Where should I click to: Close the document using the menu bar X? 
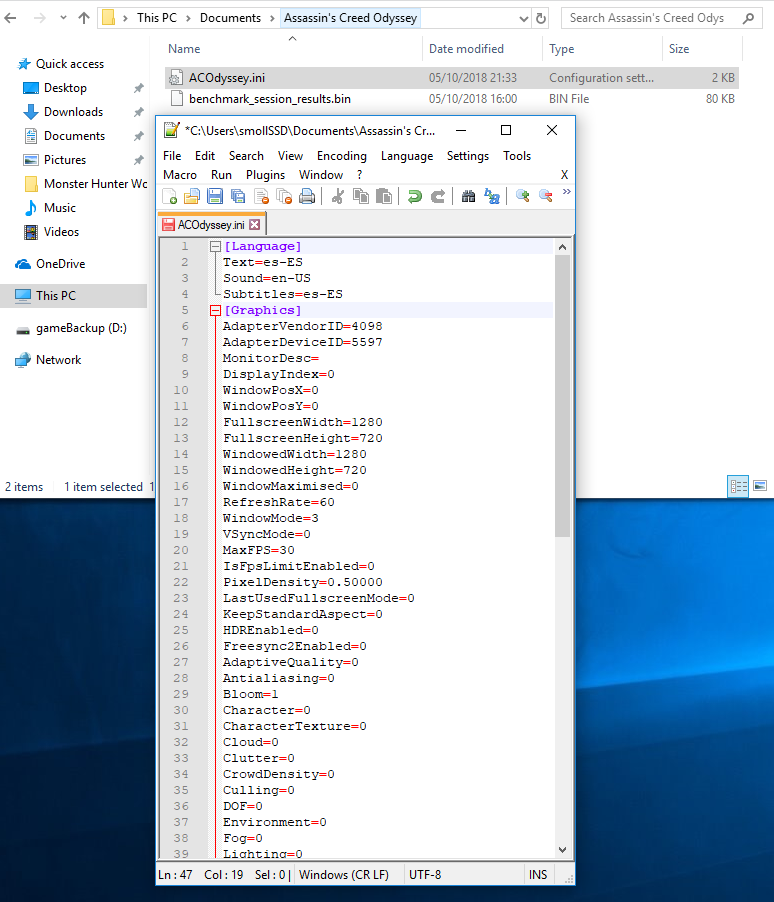(x=565, y=175)
